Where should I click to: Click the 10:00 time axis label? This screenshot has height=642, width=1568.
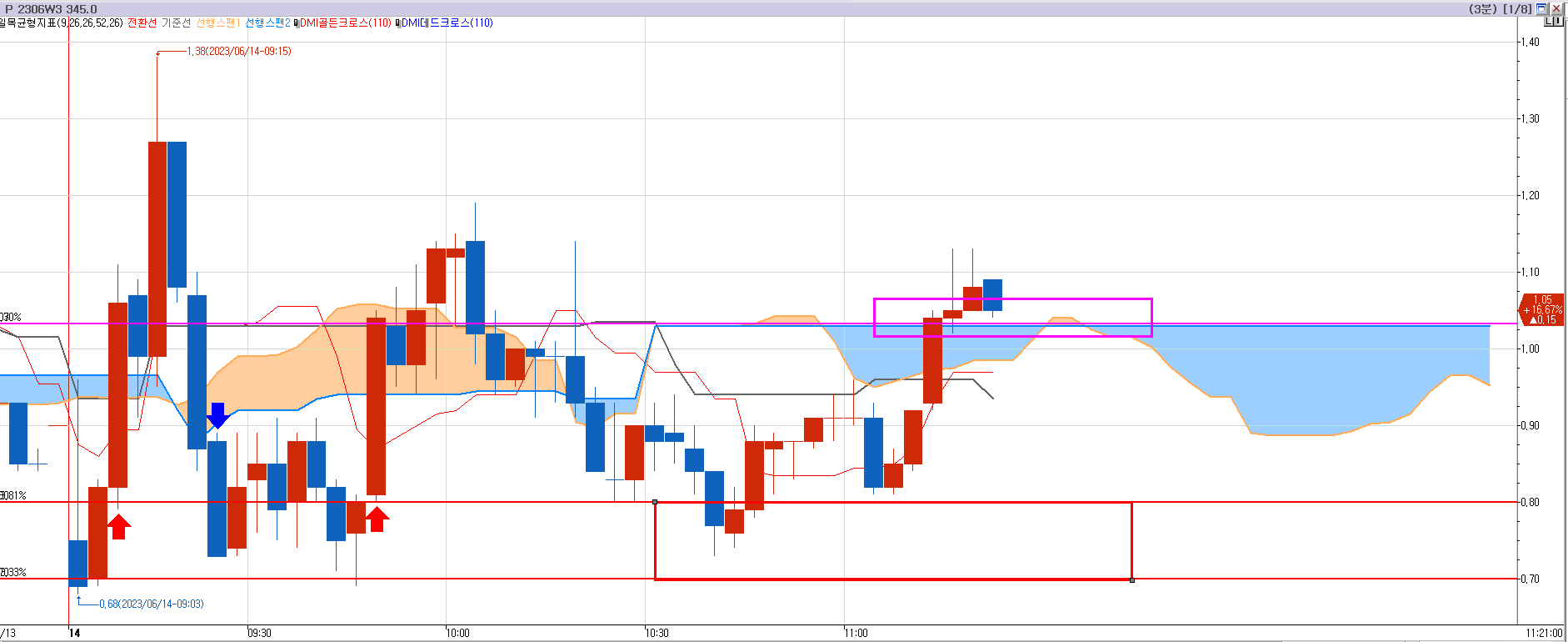(x=458, y=633)
